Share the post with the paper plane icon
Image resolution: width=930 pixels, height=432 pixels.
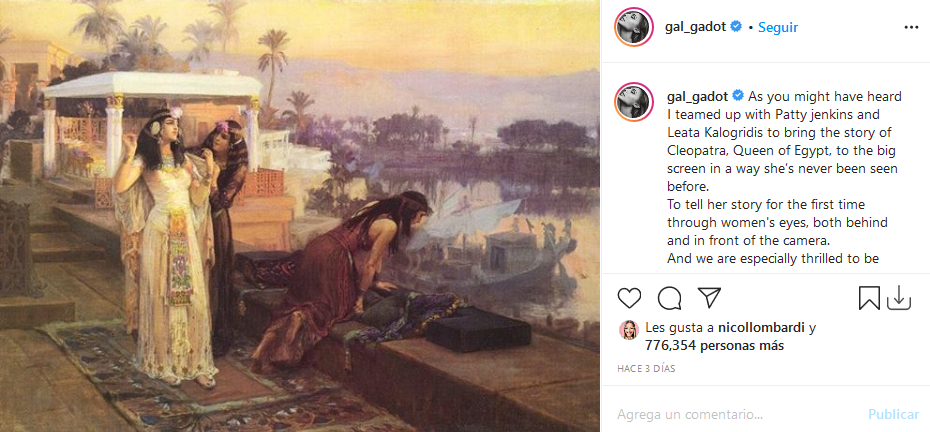(709, 297)
